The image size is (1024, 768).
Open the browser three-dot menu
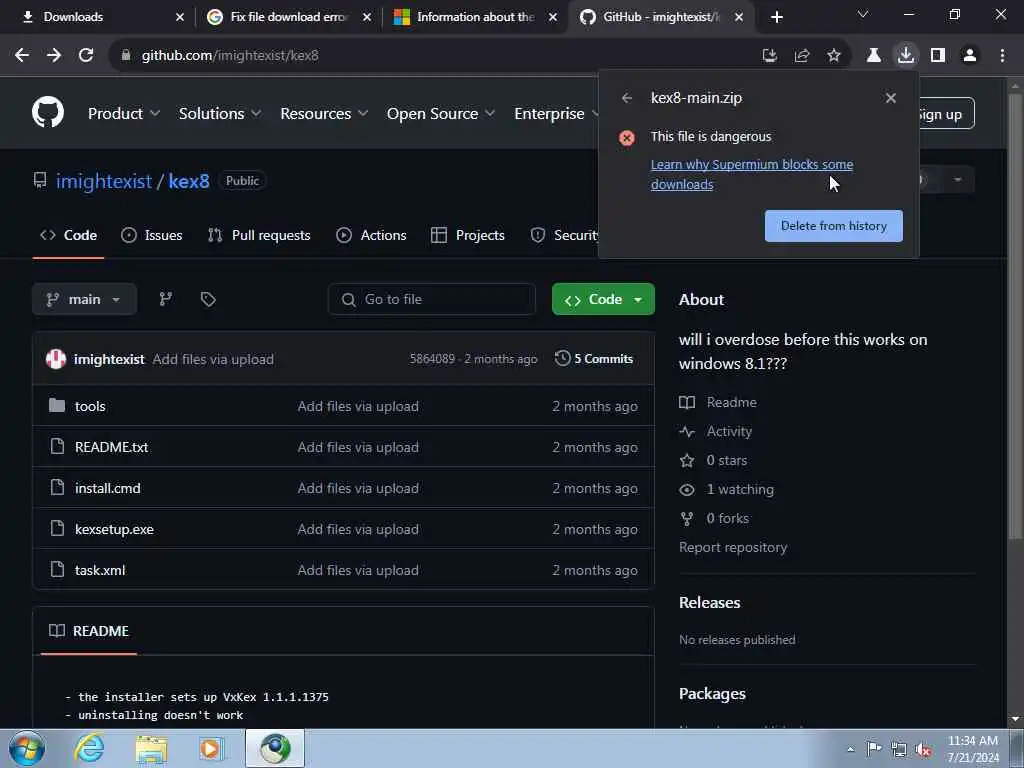[x=1002, y=56]
